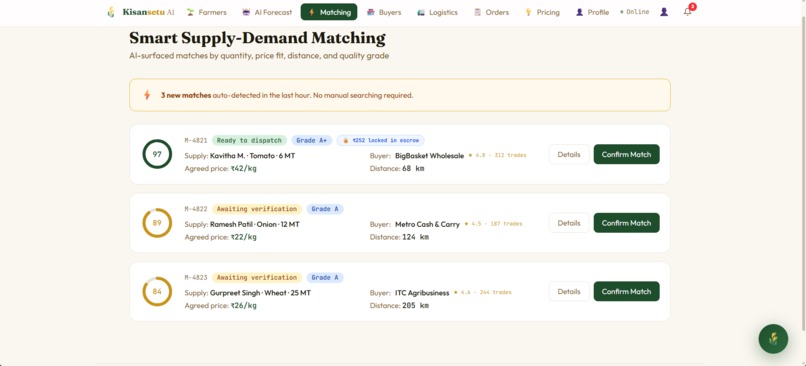Image resolution: width=806 pixels, height=366 pixels.
Task: Click Awaiting verification badge on M-4822
Action: (257, 209)
